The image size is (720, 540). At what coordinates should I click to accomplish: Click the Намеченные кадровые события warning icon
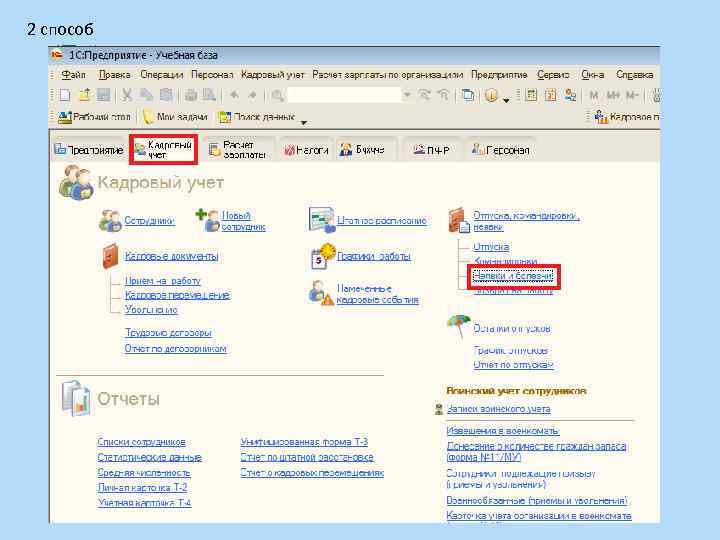[321, 294]
